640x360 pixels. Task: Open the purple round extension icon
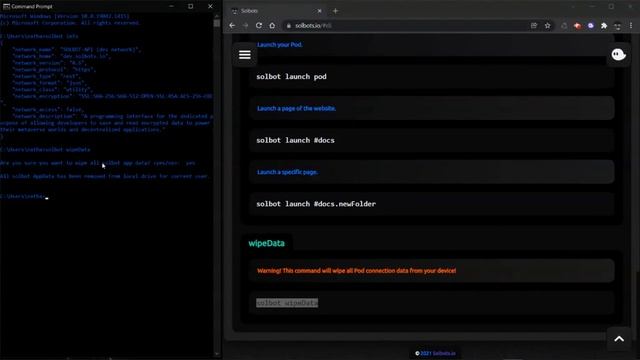point(591,26)
